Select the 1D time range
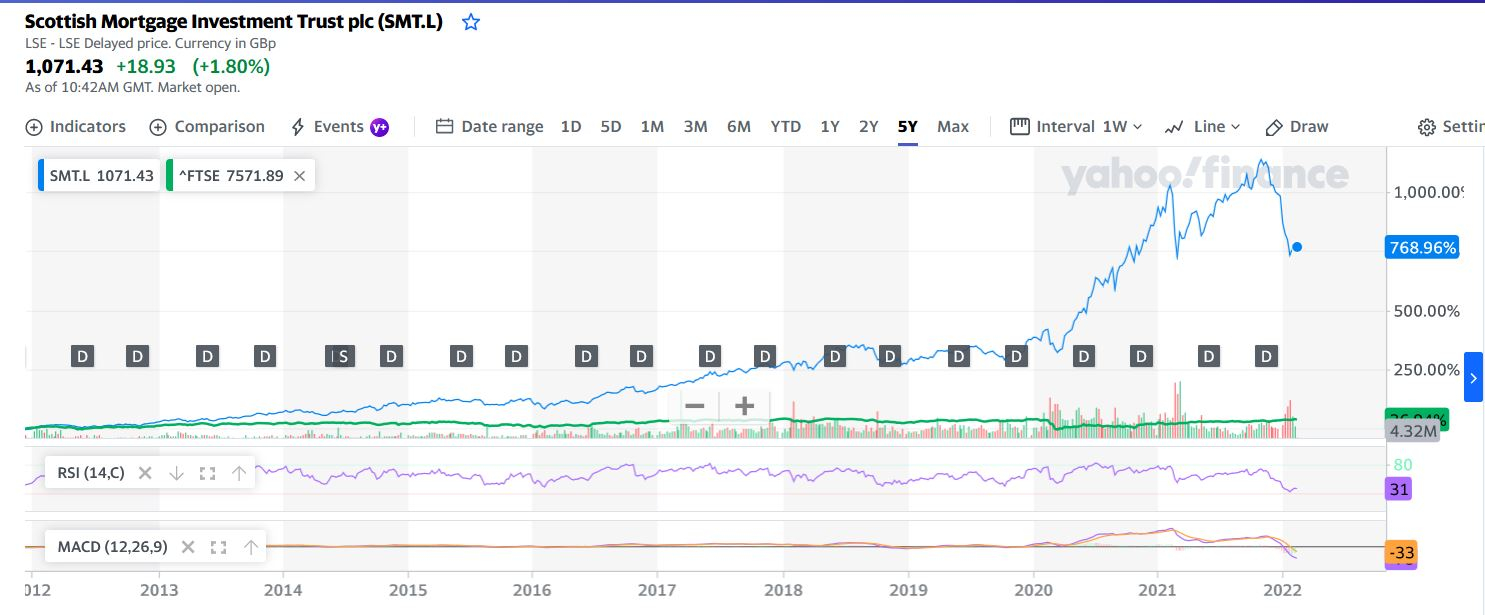This screenshot has height=615, width=1485. pyautogui.click(x=571, y=127)
